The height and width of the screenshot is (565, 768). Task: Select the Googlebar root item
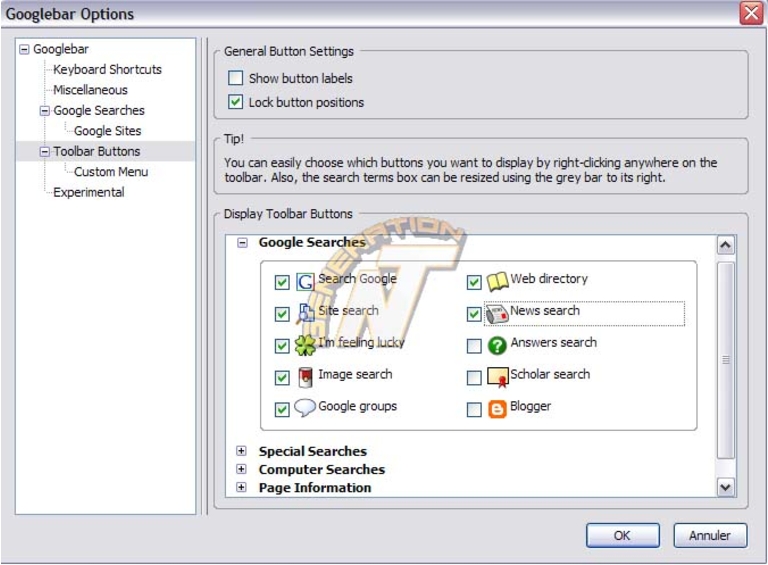61,49
